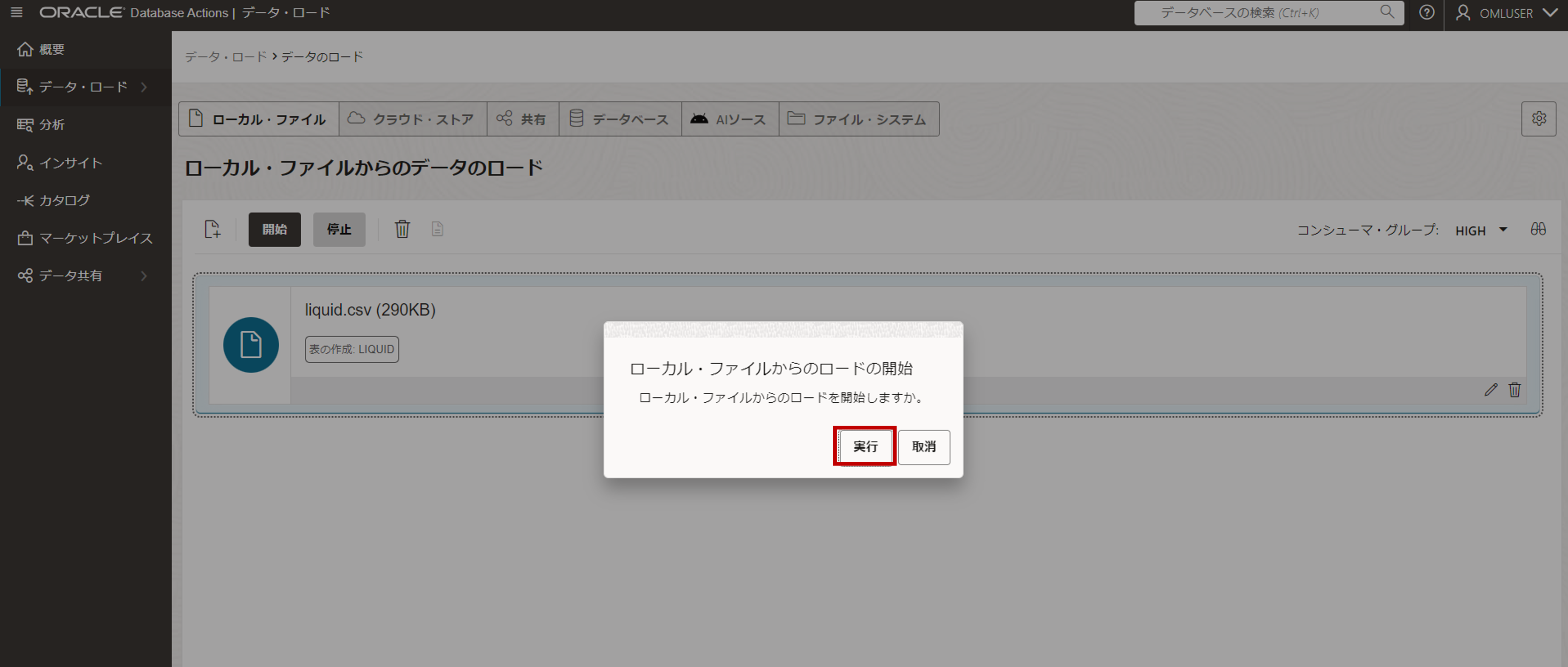Open data load settings gear
This screenshot has width=1568, height=667.
point(1538,119)
